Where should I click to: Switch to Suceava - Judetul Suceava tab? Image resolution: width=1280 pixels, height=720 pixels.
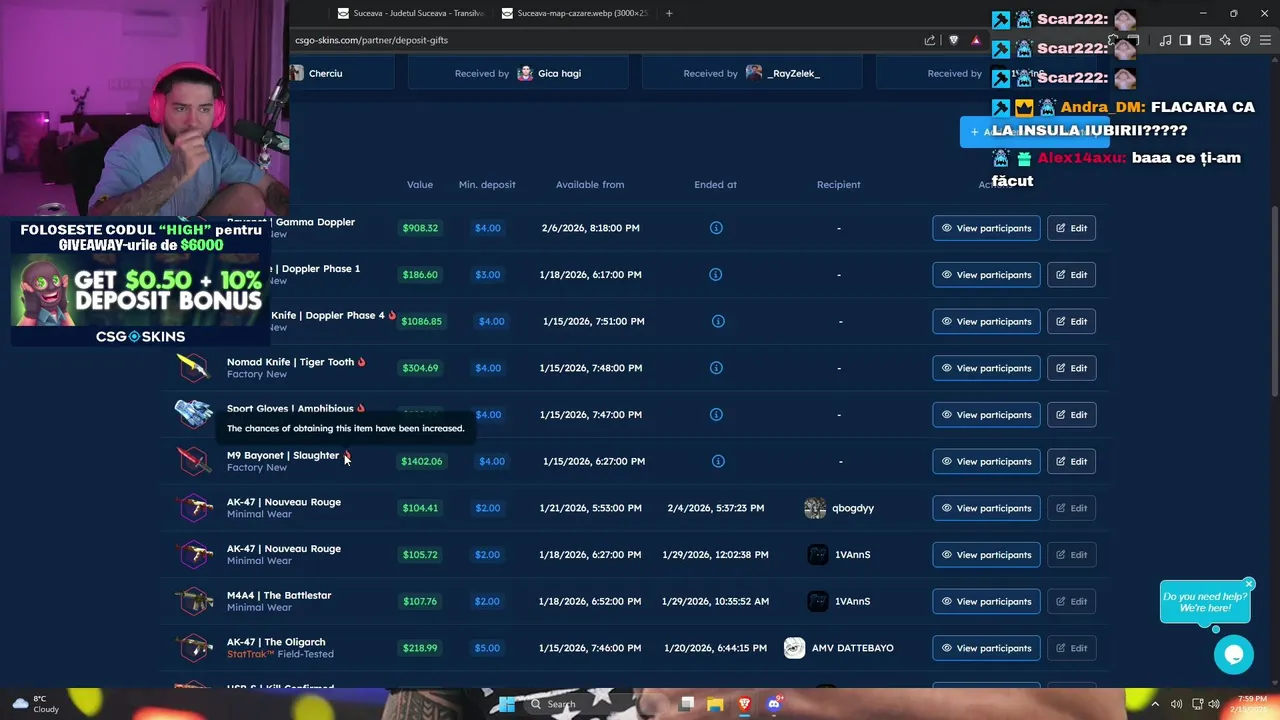tap(410, 13)
